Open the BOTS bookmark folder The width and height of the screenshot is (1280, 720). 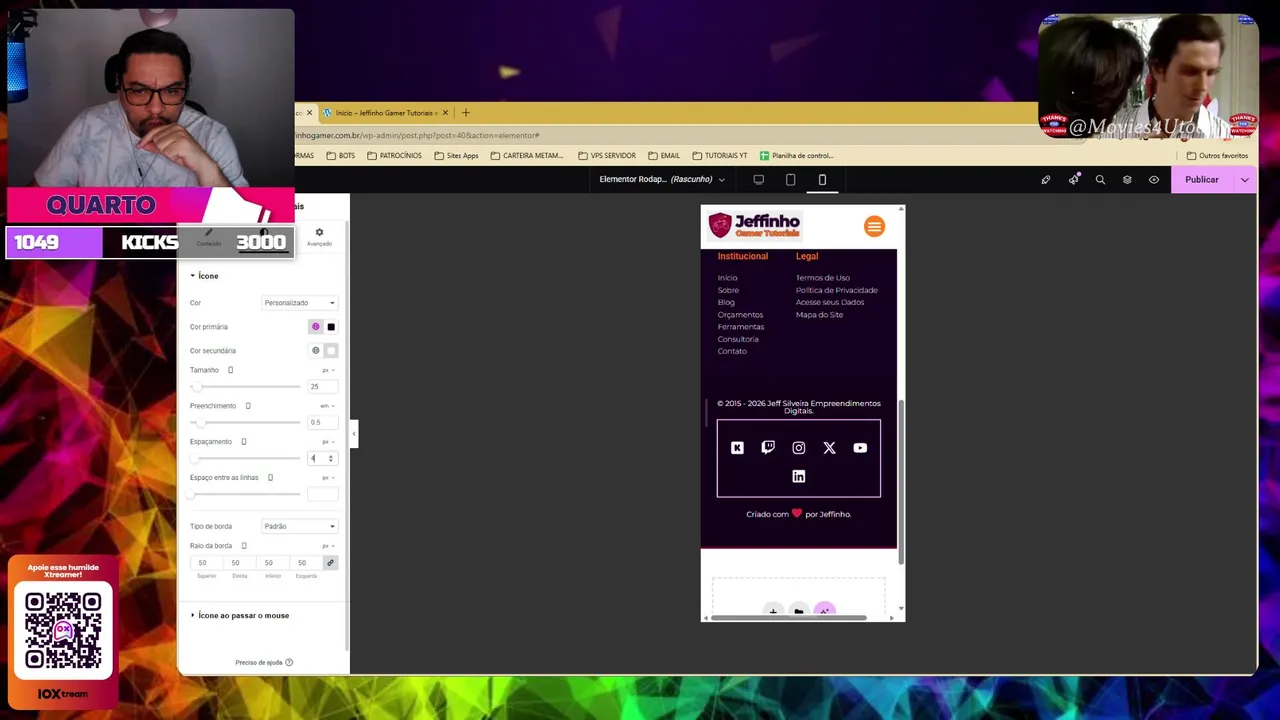[x=340, y=156]
